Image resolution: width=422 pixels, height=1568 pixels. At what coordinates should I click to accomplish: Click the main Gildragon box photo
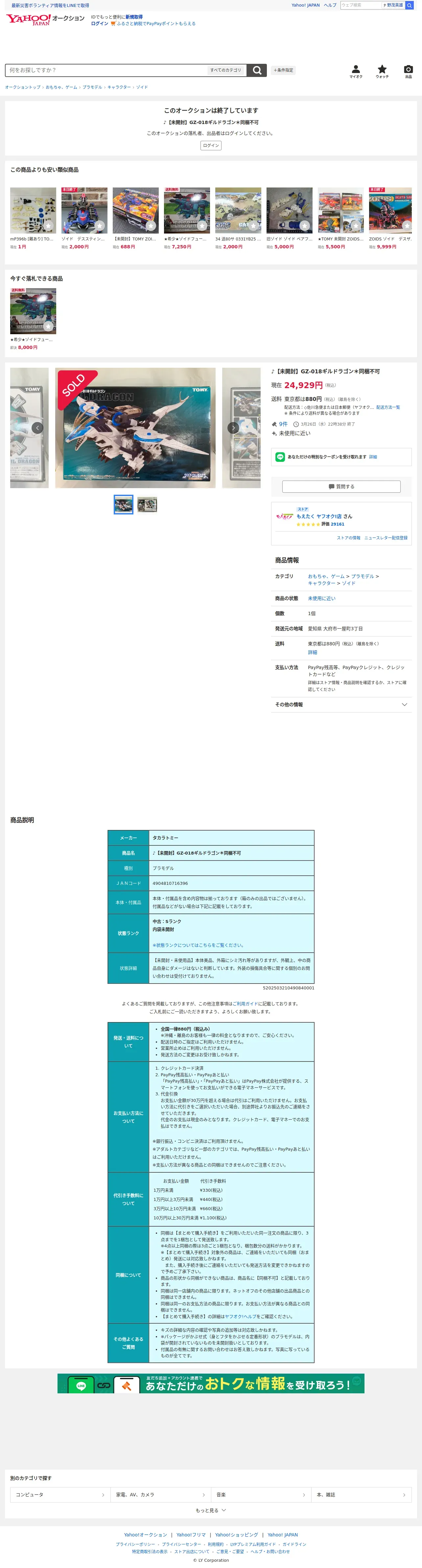point(135,428)
